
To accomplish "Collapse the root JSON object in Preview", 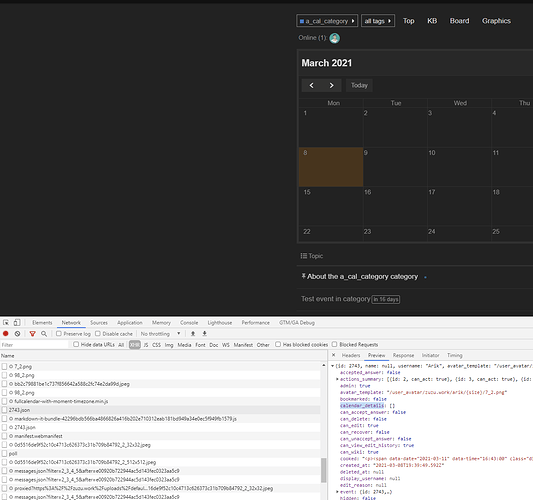I will pyautogui.click(x=332, y=366).
